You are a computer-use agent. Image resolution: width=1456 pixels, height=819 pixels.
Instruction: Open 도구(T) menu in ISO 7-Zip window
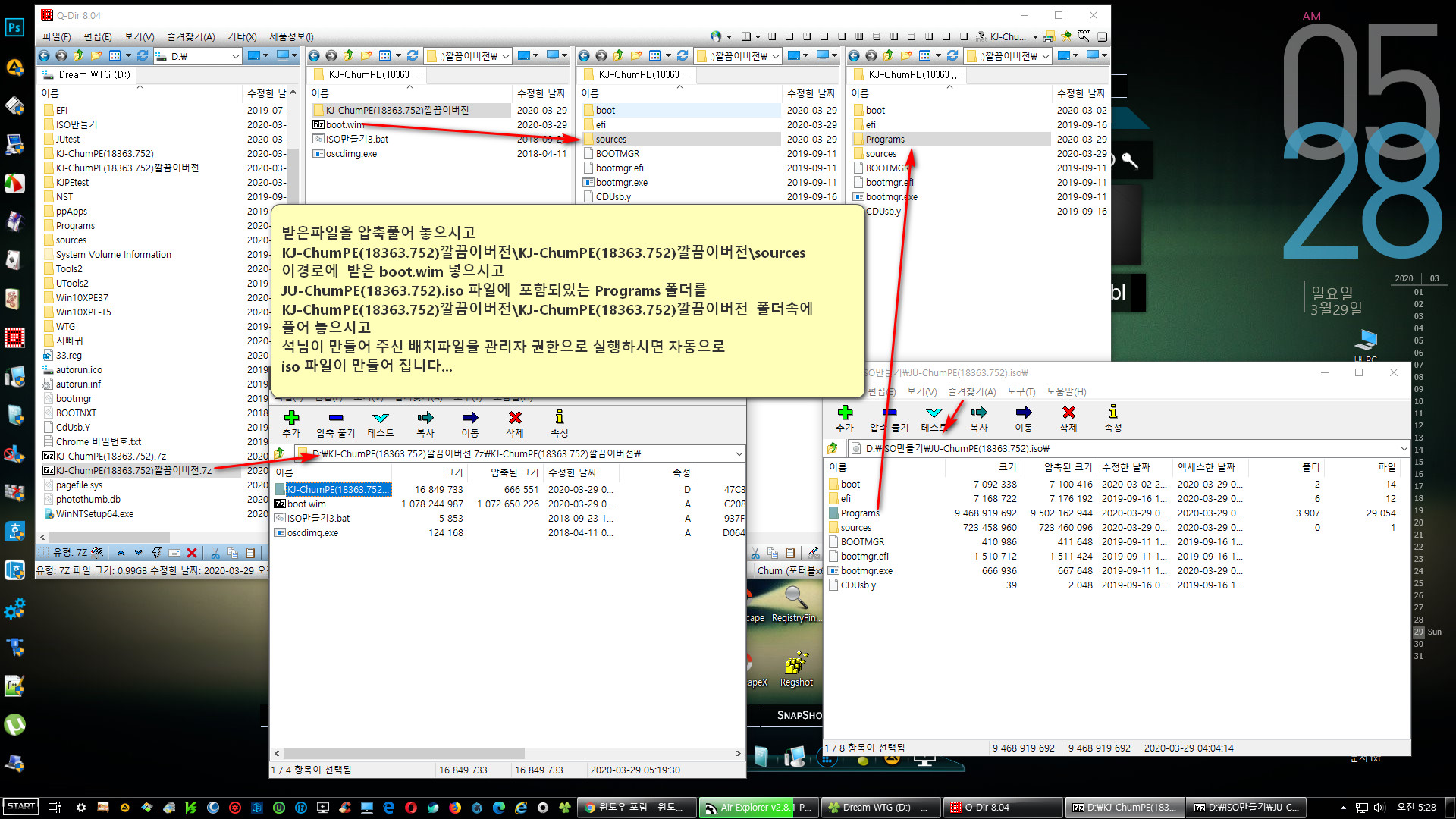1021,391
